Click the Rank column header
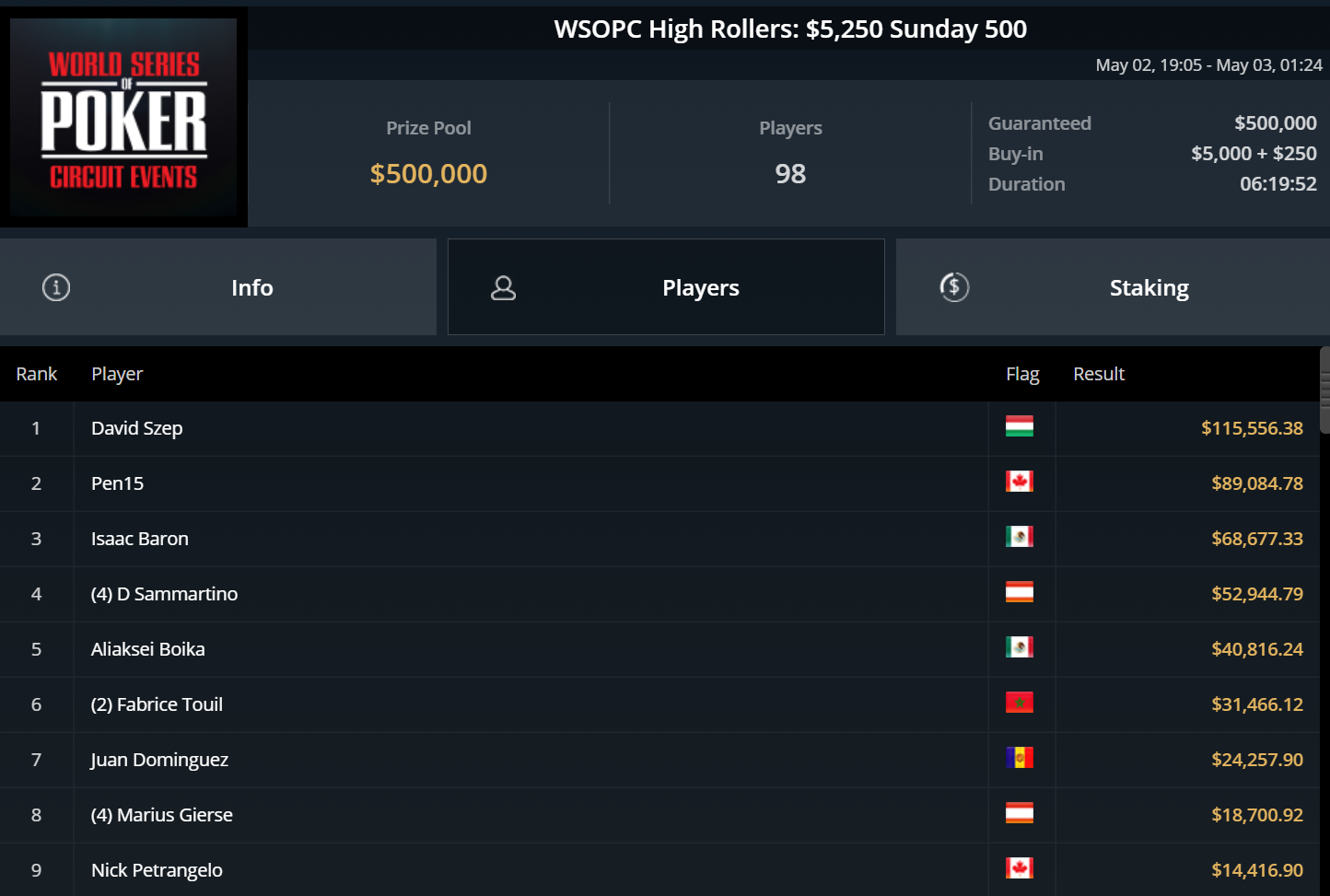 [37, 374]
